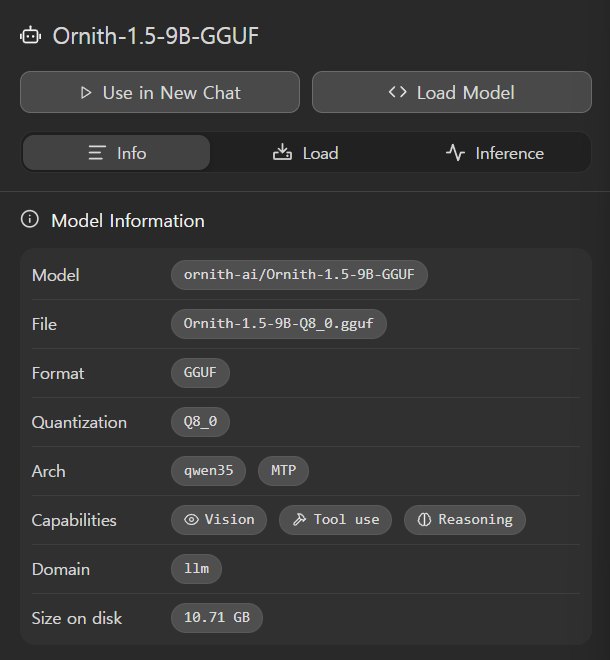Click the Model row label
The image size is (610, 660).
[56, 275]
